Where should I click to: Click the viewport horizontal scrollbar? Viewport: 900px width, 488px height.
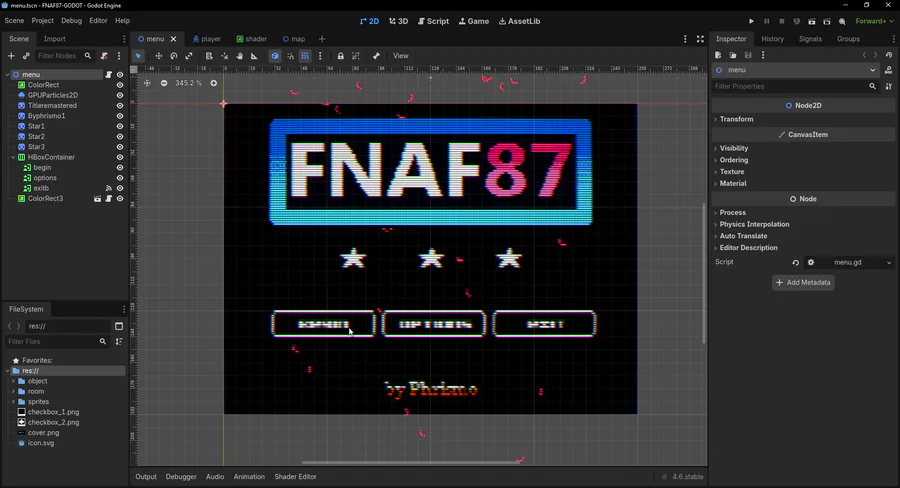tap(410, 462)
